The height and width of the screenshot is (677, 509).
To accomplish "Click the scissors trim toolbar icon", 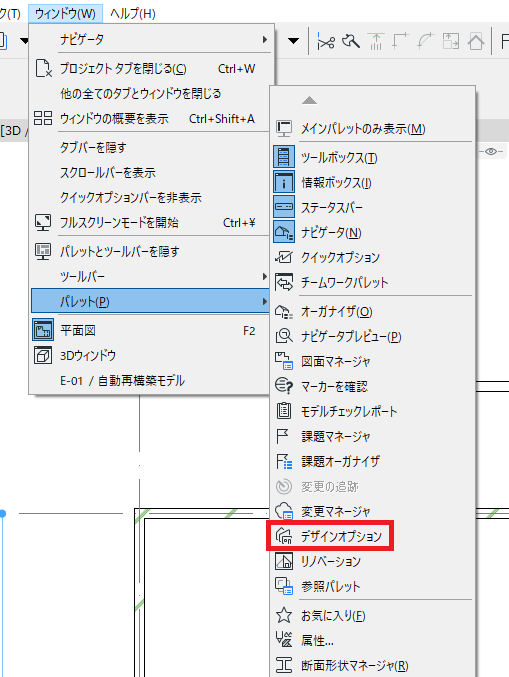I will (x=326, y=42).
